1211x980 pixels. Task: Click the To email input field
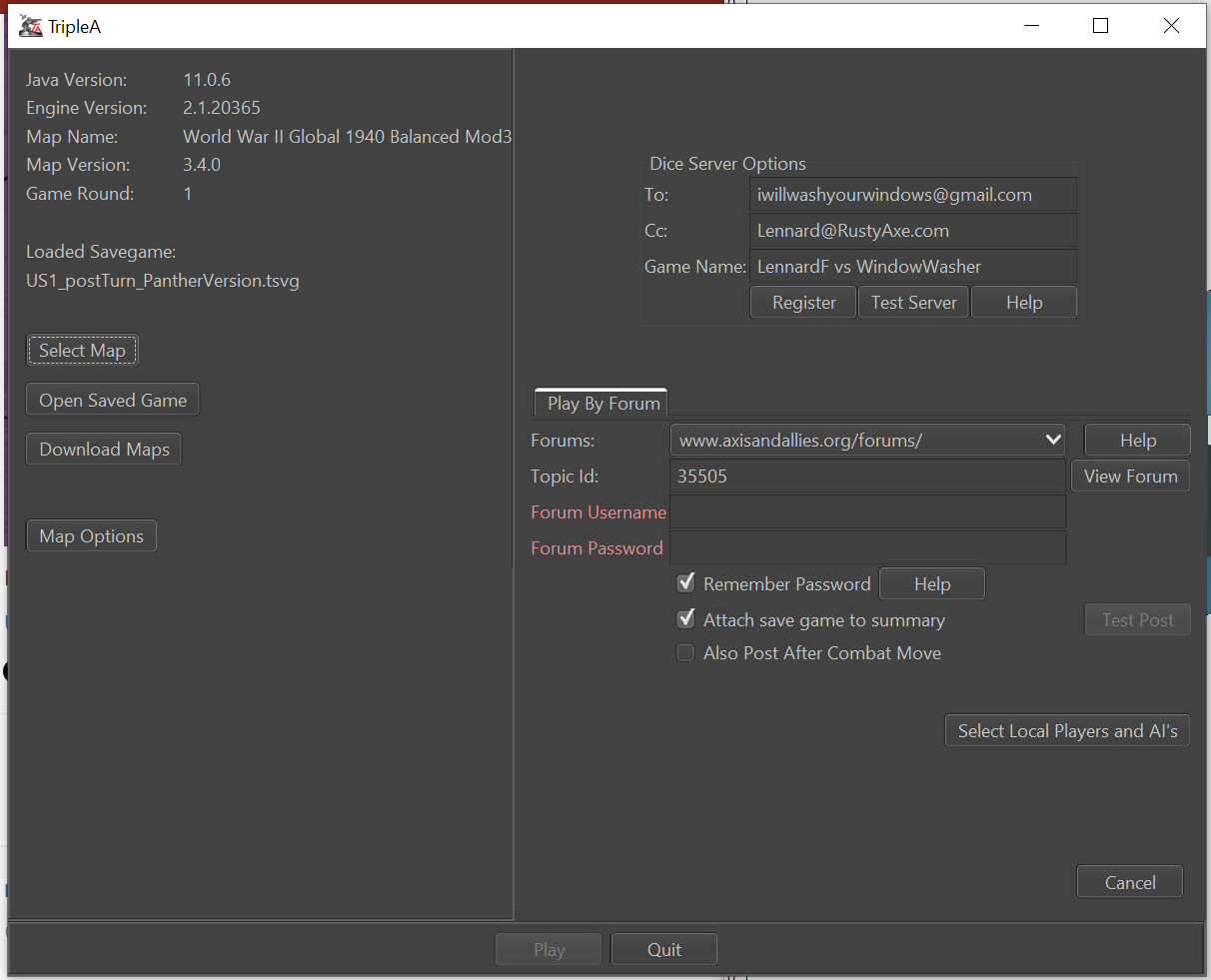[913, 195]
